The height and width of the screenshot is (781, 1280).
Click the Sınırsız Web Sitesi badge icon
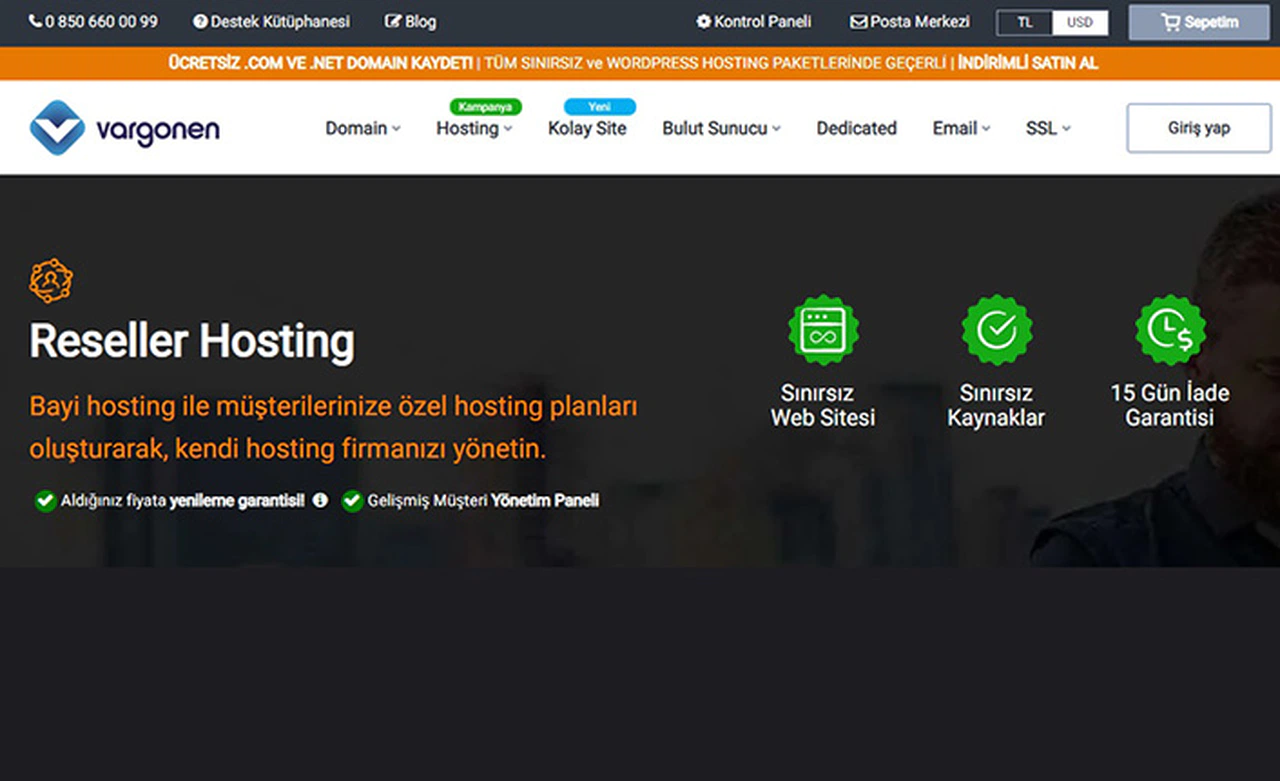click(823, 330)
